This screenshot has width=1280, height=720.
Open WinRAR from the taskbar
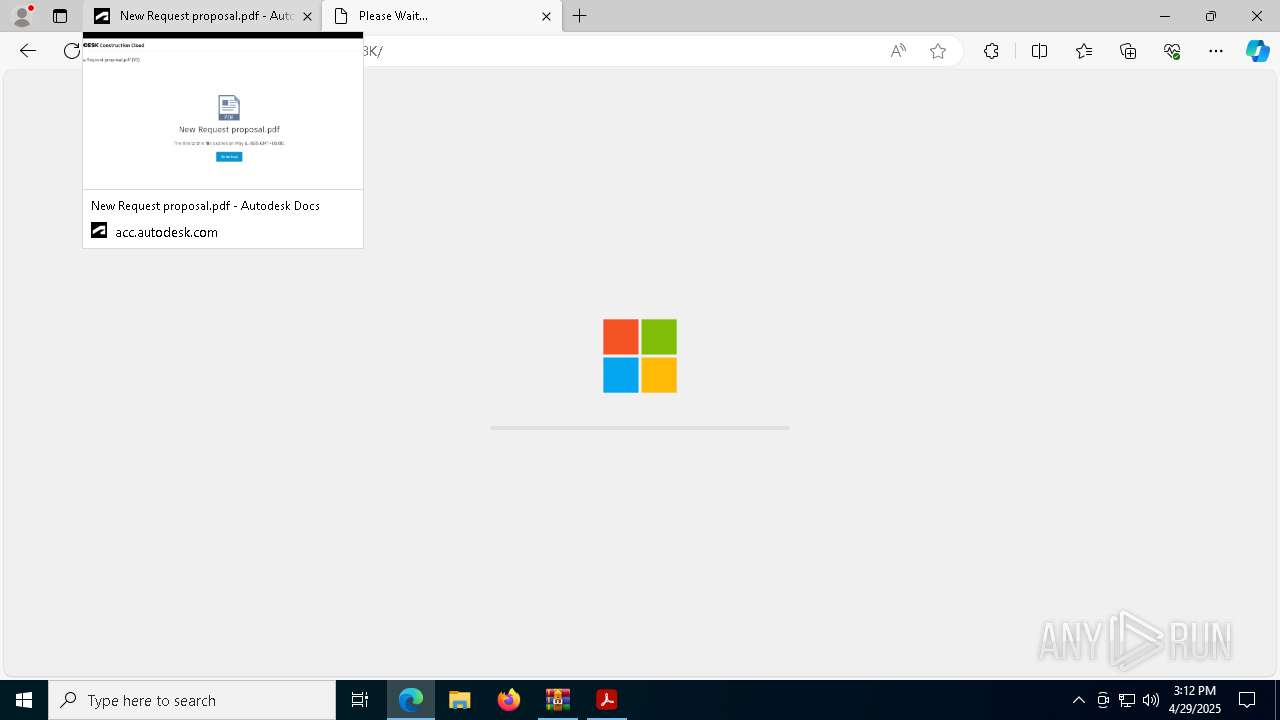tap(558, 700)
